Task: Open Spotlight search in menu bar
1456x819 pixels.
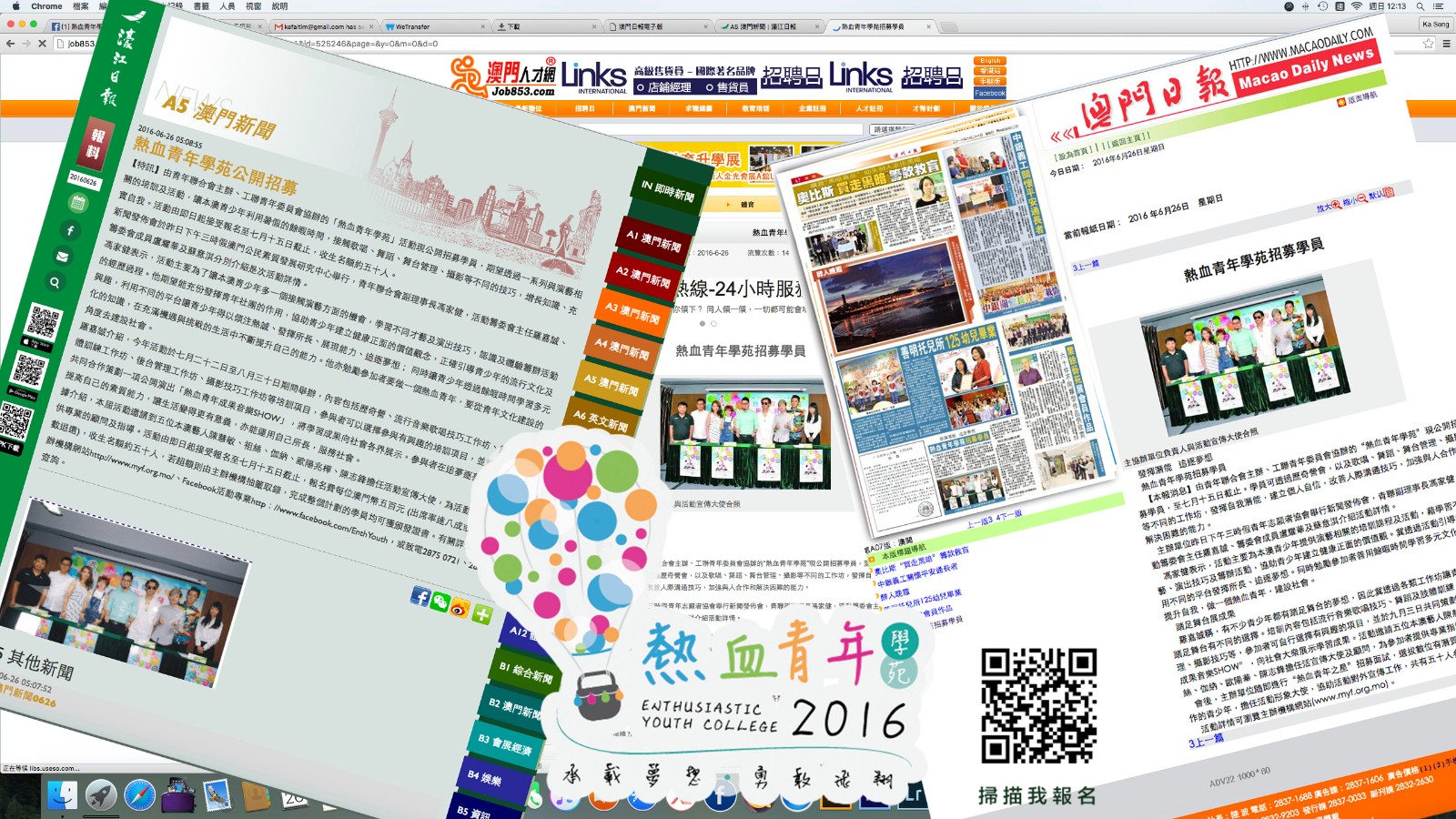Action: click(1420, 6)
